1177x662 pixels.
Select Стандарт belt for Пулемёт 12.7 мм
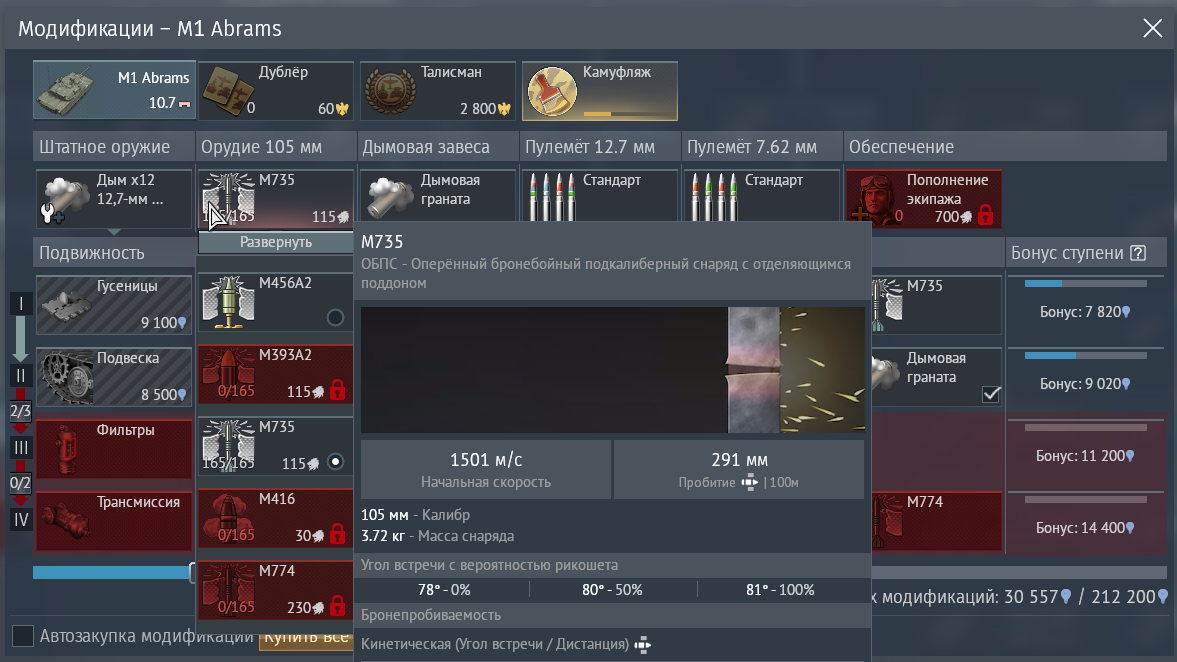click(600, 195)
